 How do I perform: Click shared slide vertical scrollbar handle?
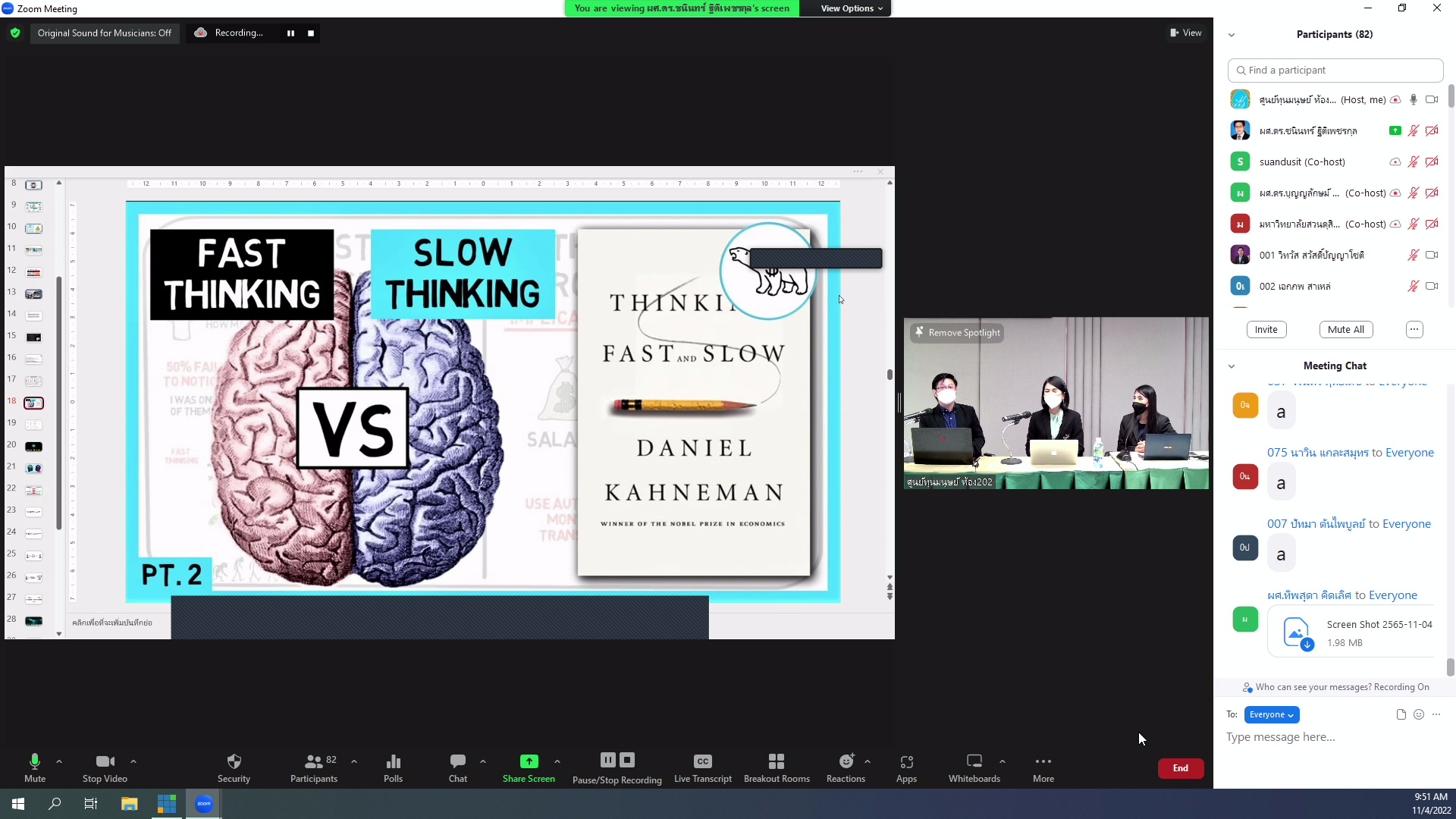[890, 374]
